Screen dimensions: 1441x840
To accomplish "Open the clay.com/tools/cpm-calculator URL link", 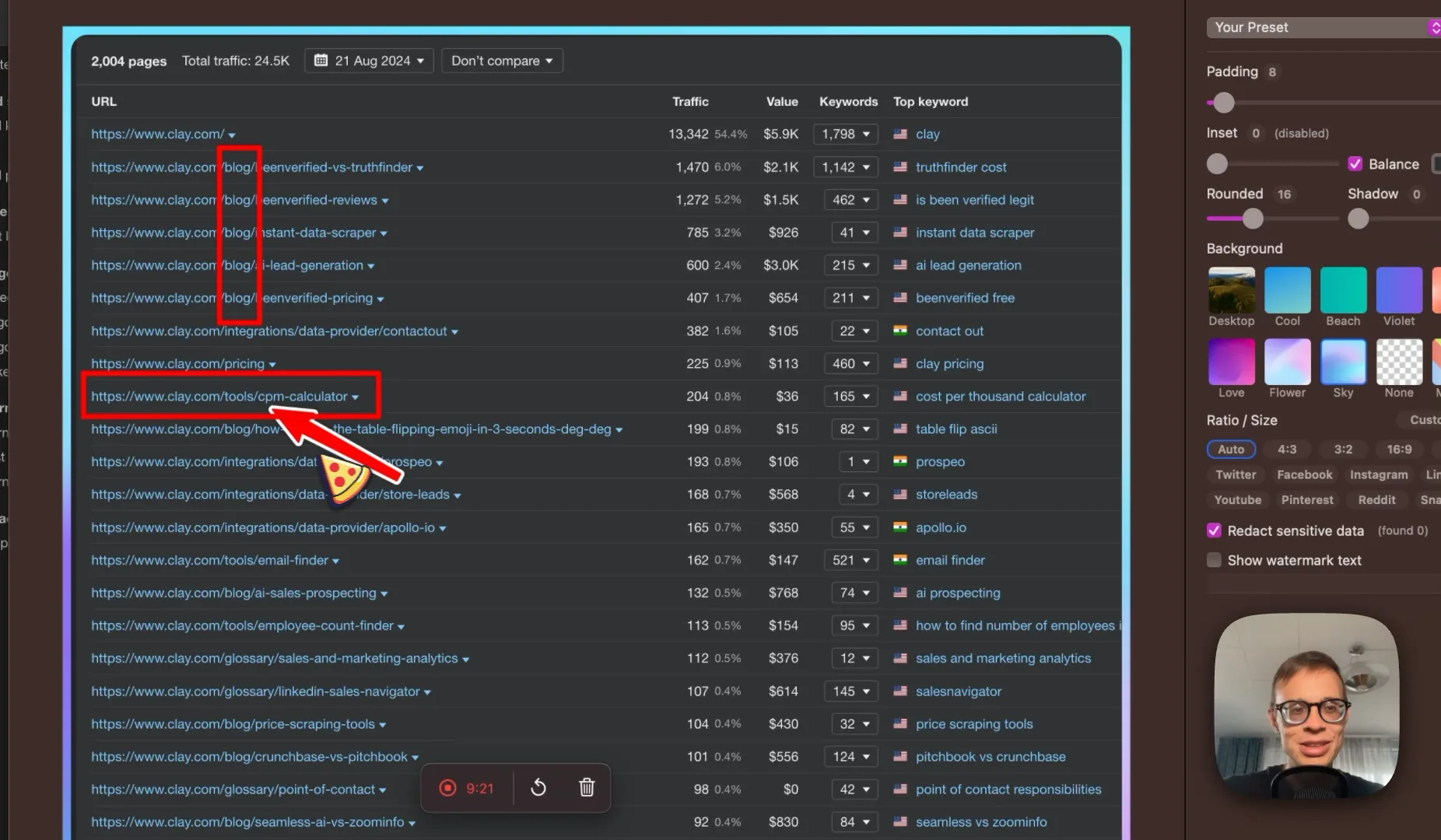I will tap(219, 396).
